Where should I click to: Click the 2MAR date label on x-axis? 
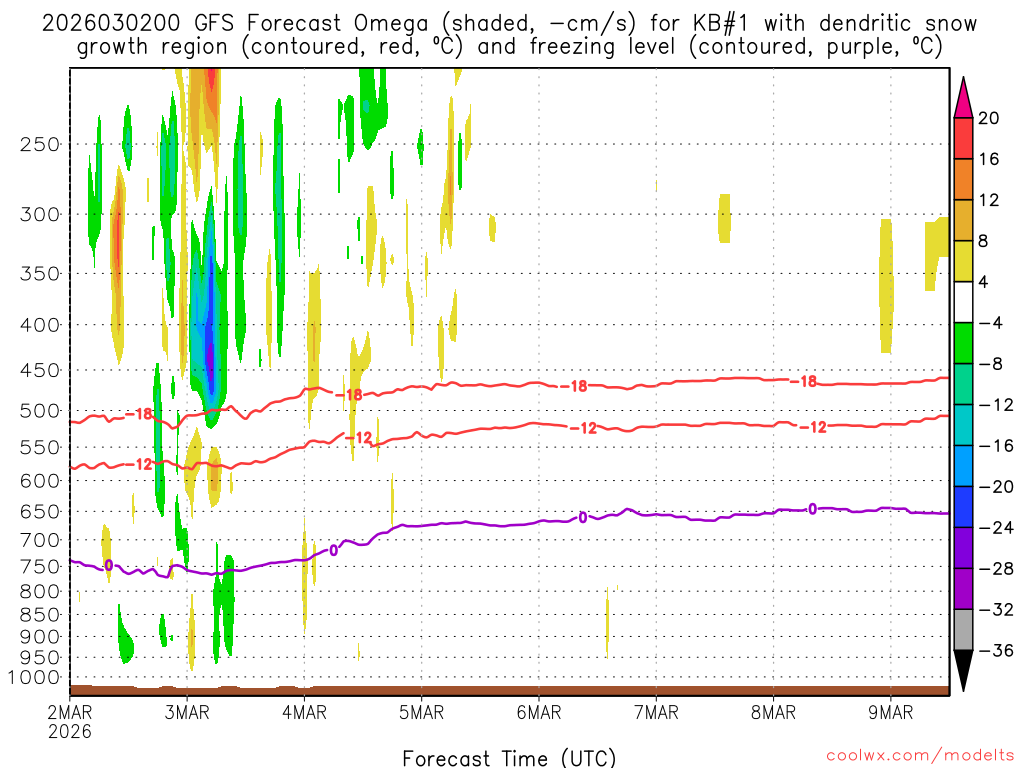point(70,712)
